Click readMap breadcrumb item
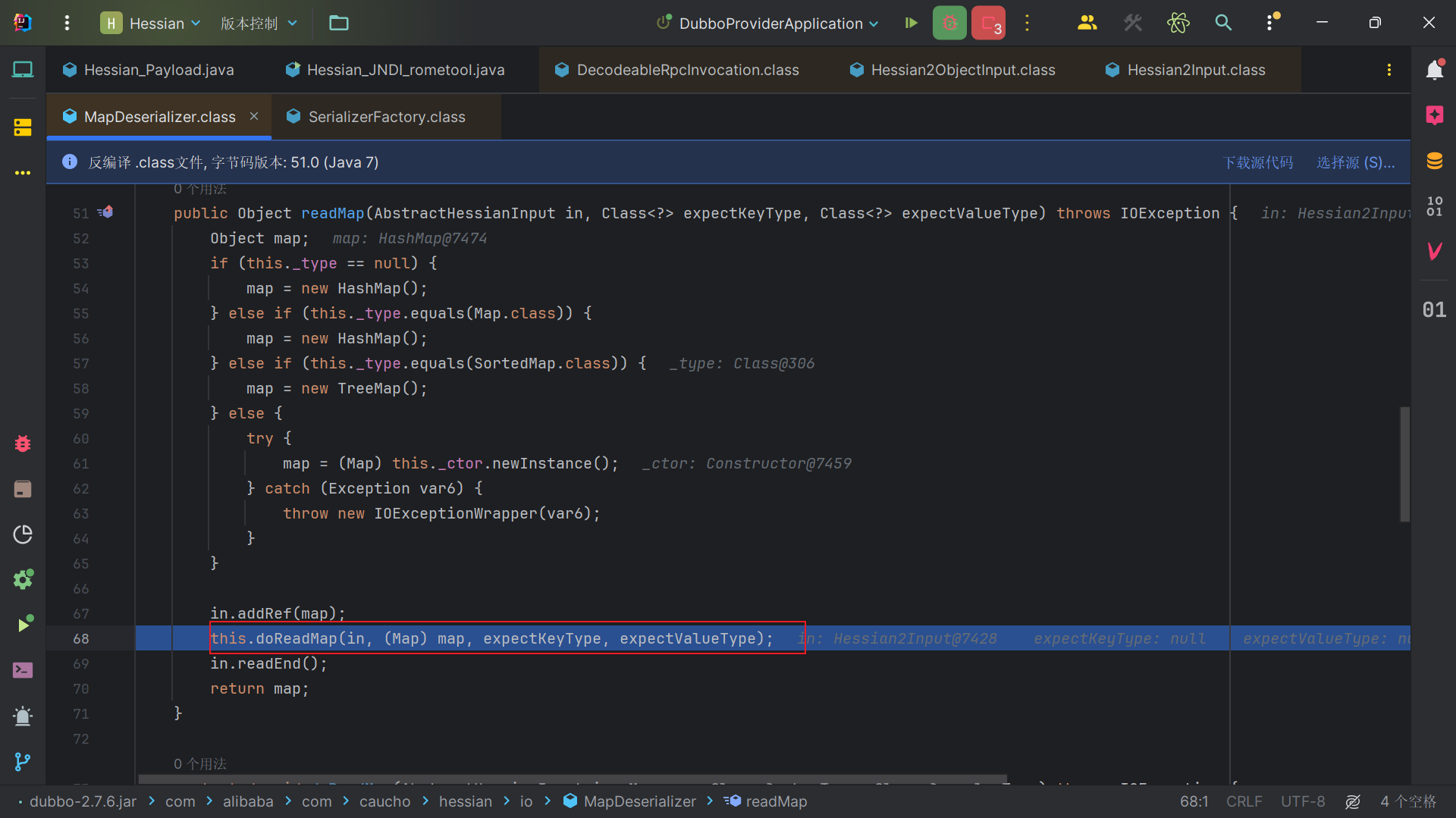The height and width of the screenshot is (818, 1456). (x=766, y=801)
